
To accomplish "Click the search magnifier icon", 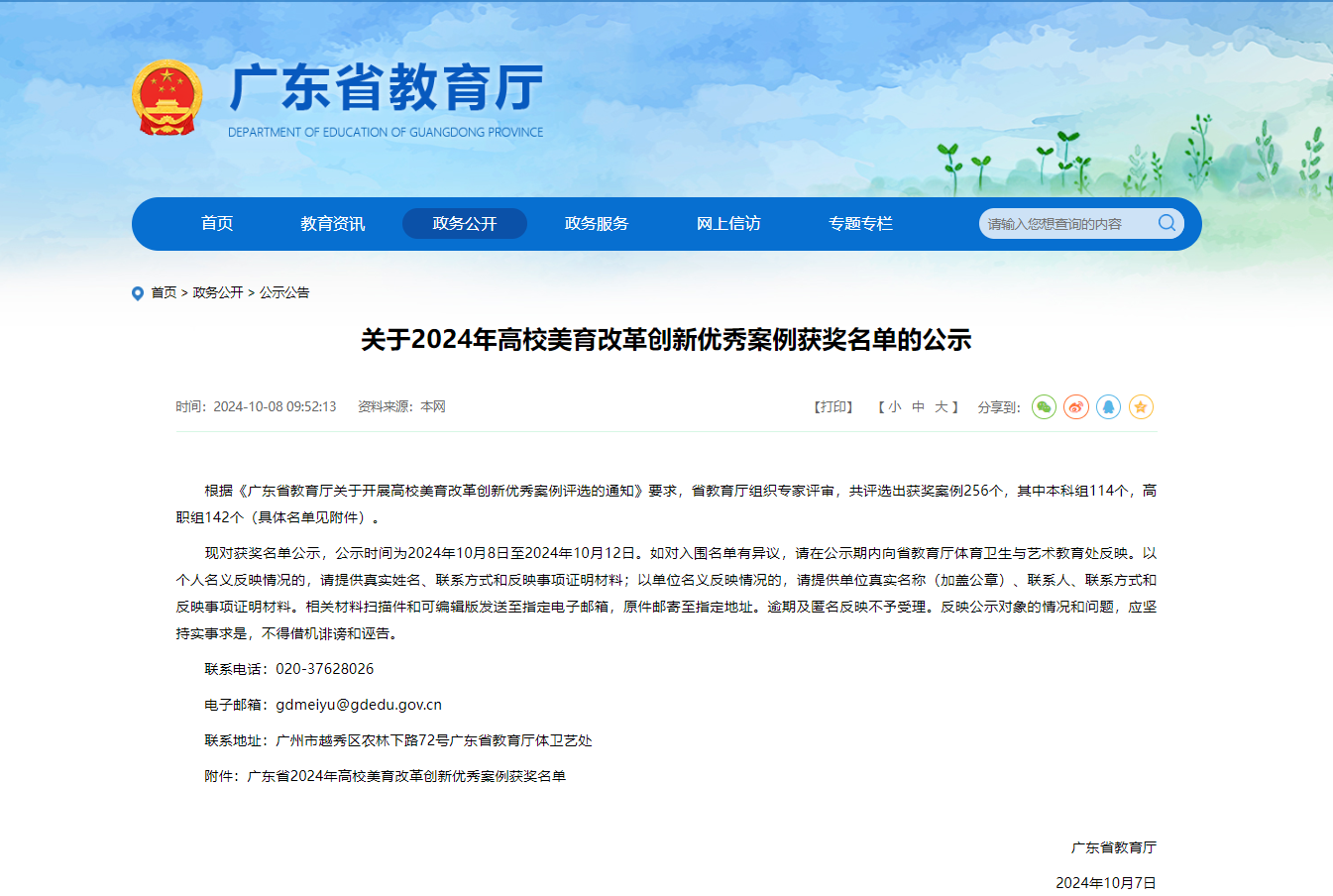I will tap(1166, 223).
